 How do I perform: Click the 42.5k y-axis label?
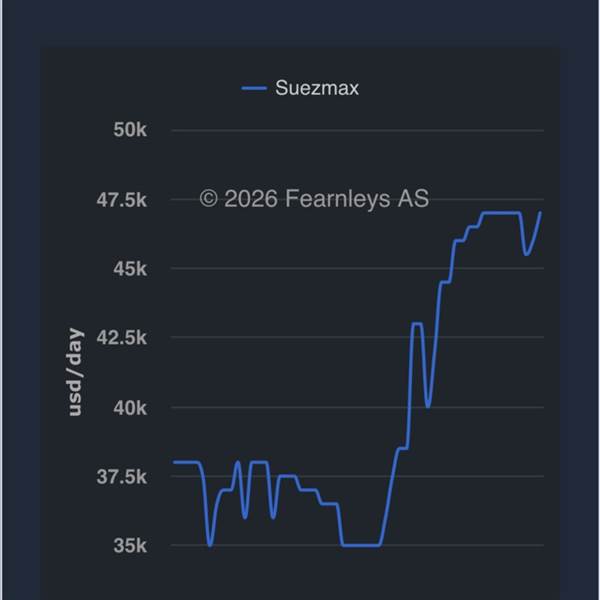(x=121, y=338)
